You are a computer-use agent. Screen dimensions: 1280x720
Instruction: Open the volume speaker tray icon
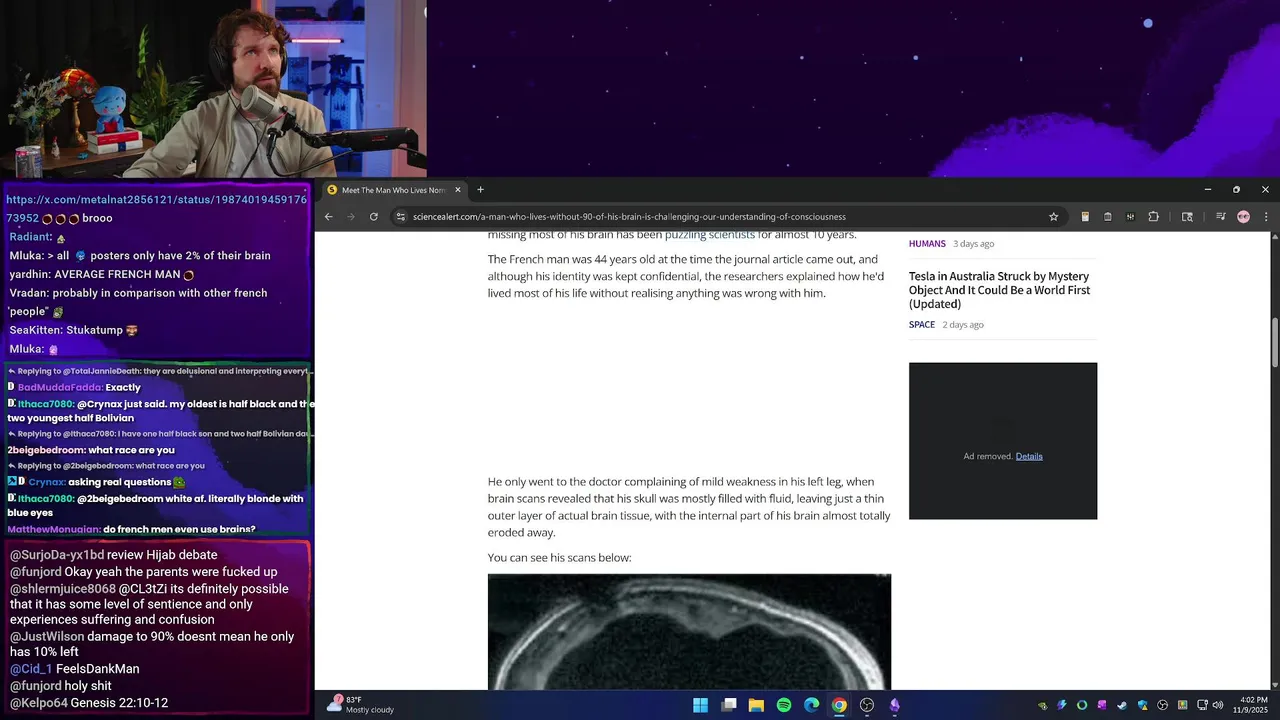1218,705
